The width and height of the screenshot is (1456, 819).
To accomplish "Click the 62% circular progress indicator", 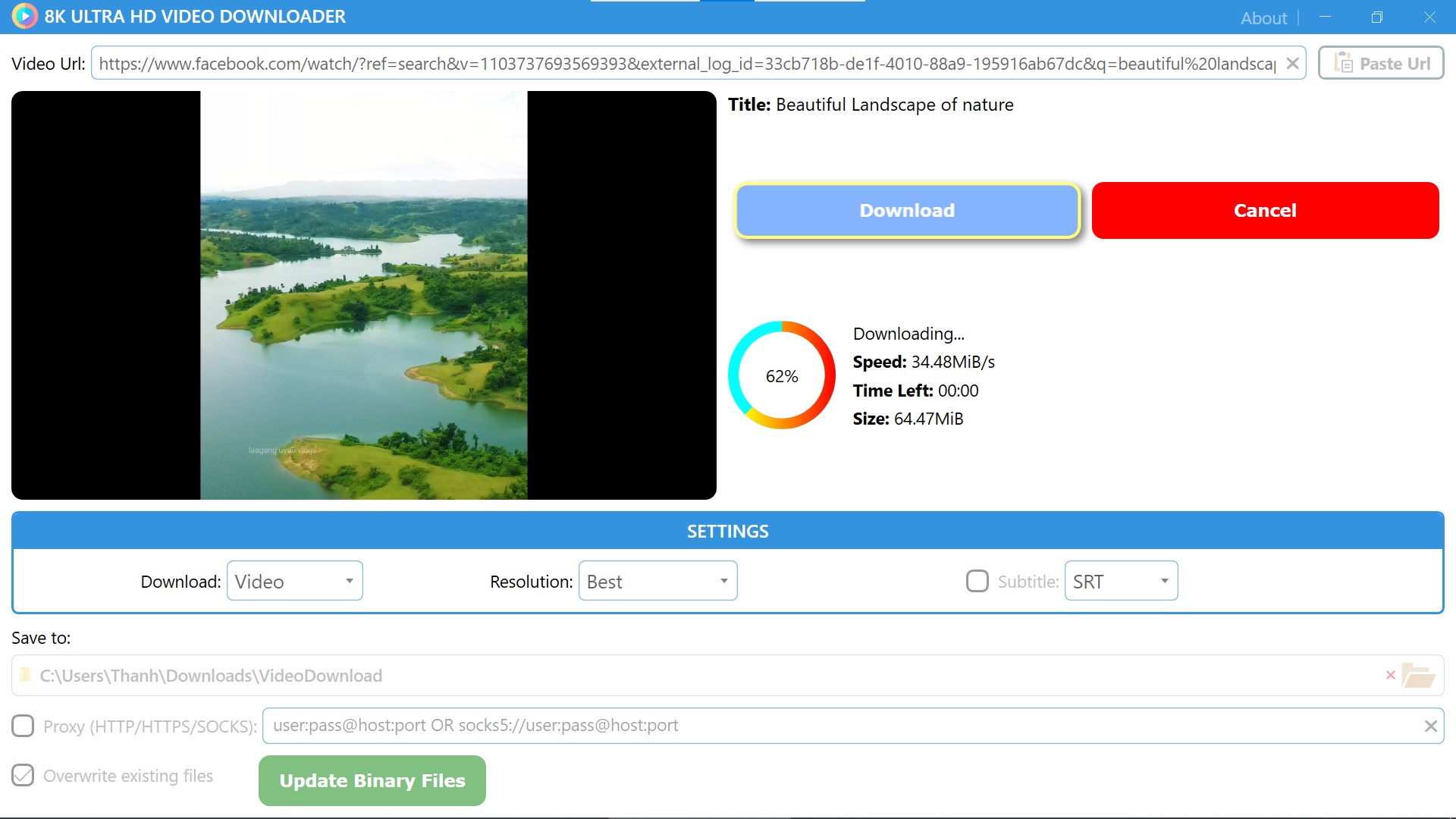I will click(x=781, y=375).
